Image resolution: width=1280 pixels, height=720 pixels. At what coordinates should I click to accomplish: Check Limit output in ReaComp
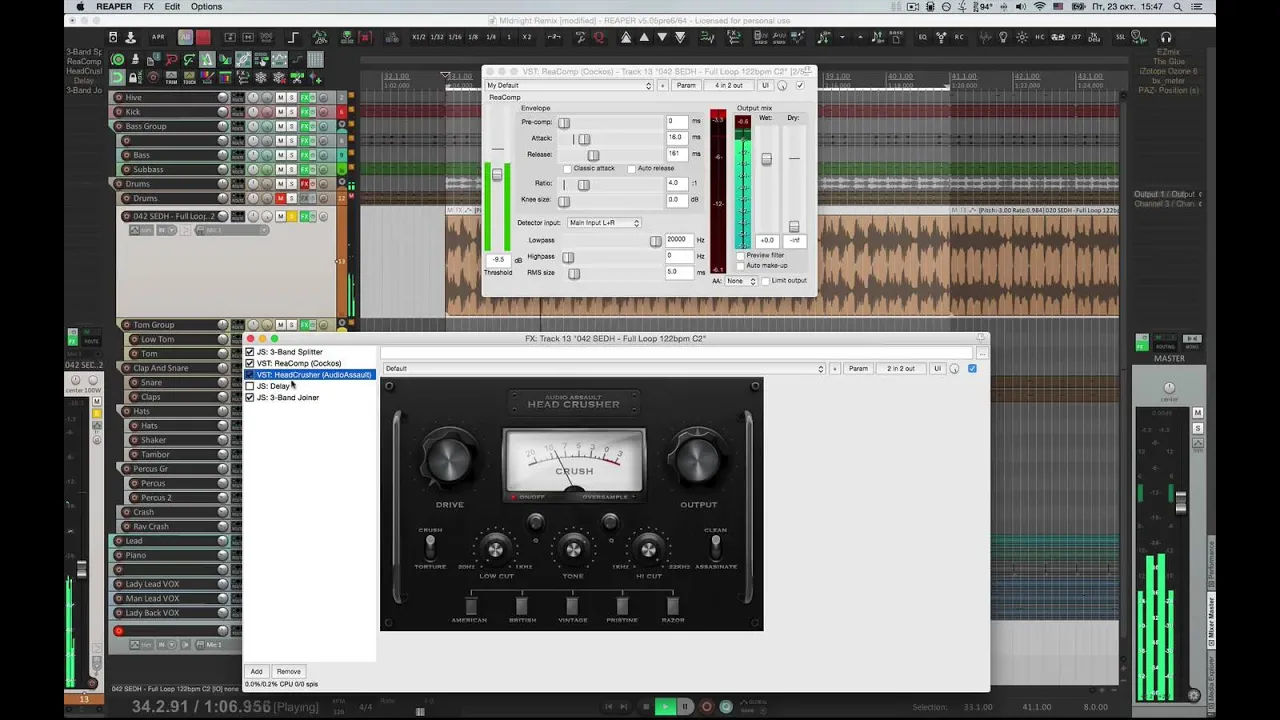765,281
